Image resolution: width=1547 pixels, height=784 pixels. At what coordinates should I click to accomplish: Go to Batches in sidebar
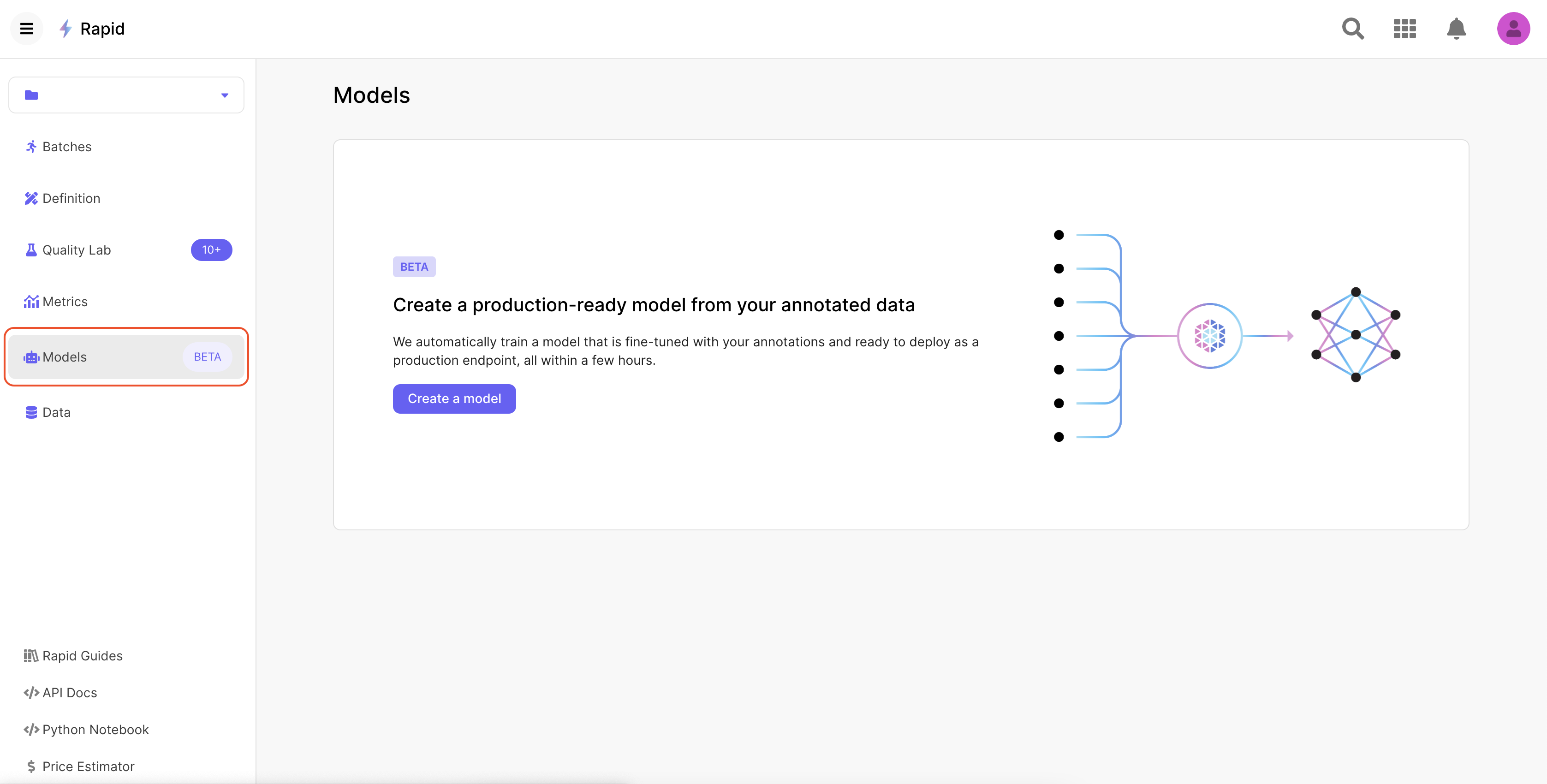coord(67,147)
